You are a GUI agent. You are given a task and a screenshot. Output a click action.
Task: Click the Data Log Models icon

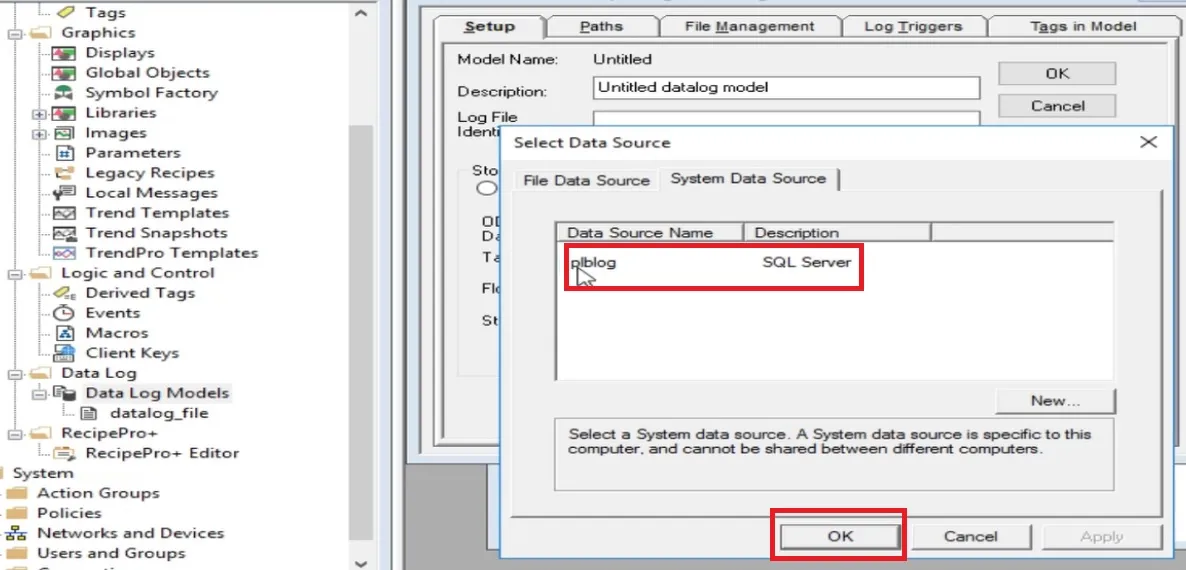(x=65, y=393)
